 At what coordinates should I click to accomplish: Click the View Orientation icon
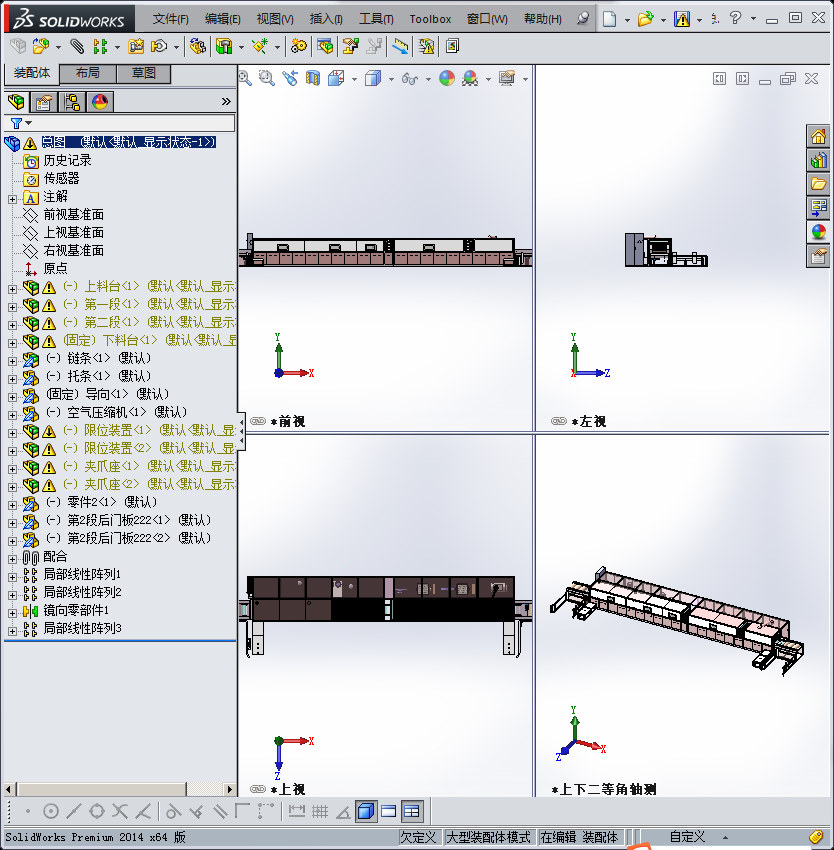pyautogui.click(x=336, y=79)
